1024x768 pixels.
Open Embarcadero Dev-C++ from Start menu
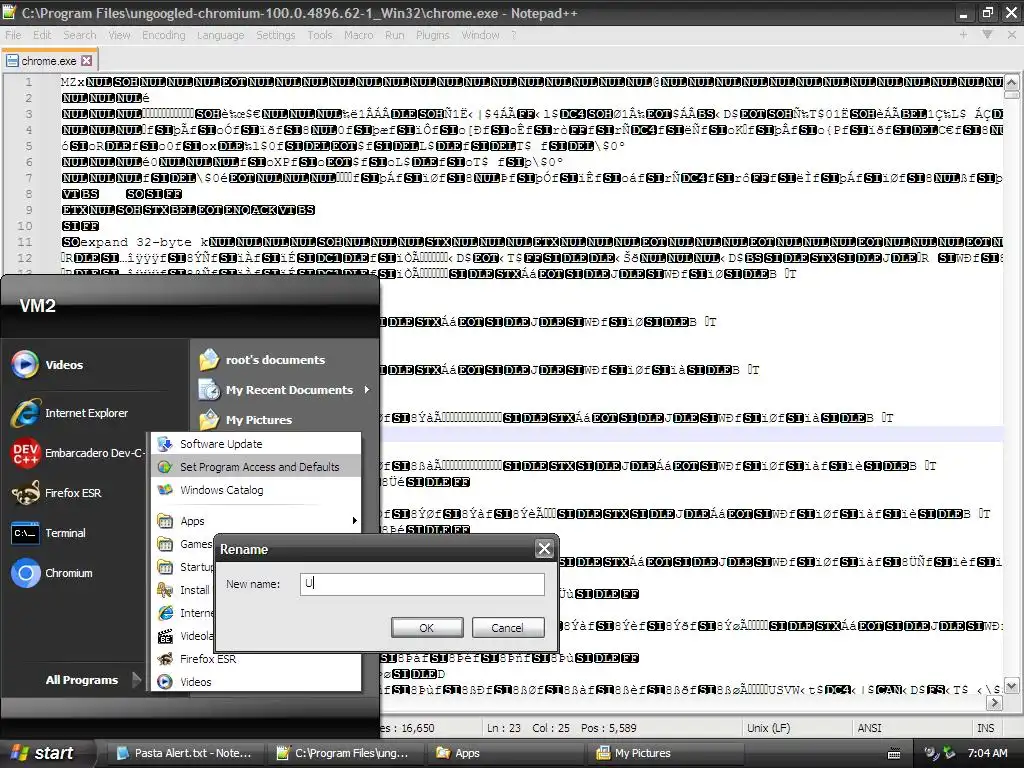[77, 453]
